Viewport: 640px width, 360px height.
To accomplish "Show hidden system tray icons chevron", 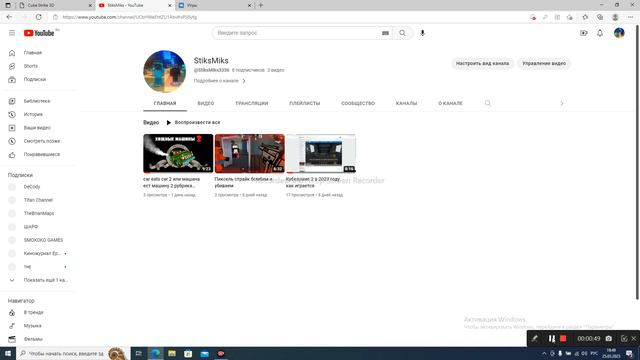I will (544, 353).
